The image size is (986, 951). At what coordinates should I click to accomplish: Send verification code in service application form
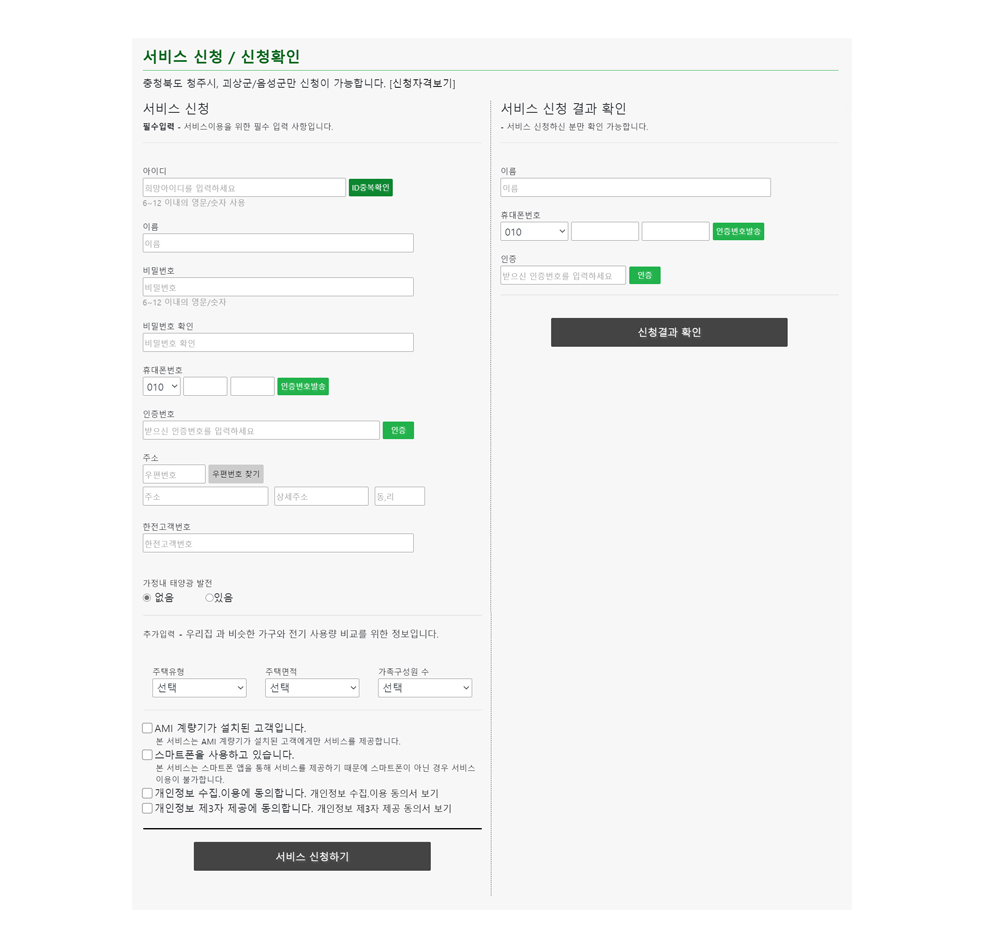[302, 386]
